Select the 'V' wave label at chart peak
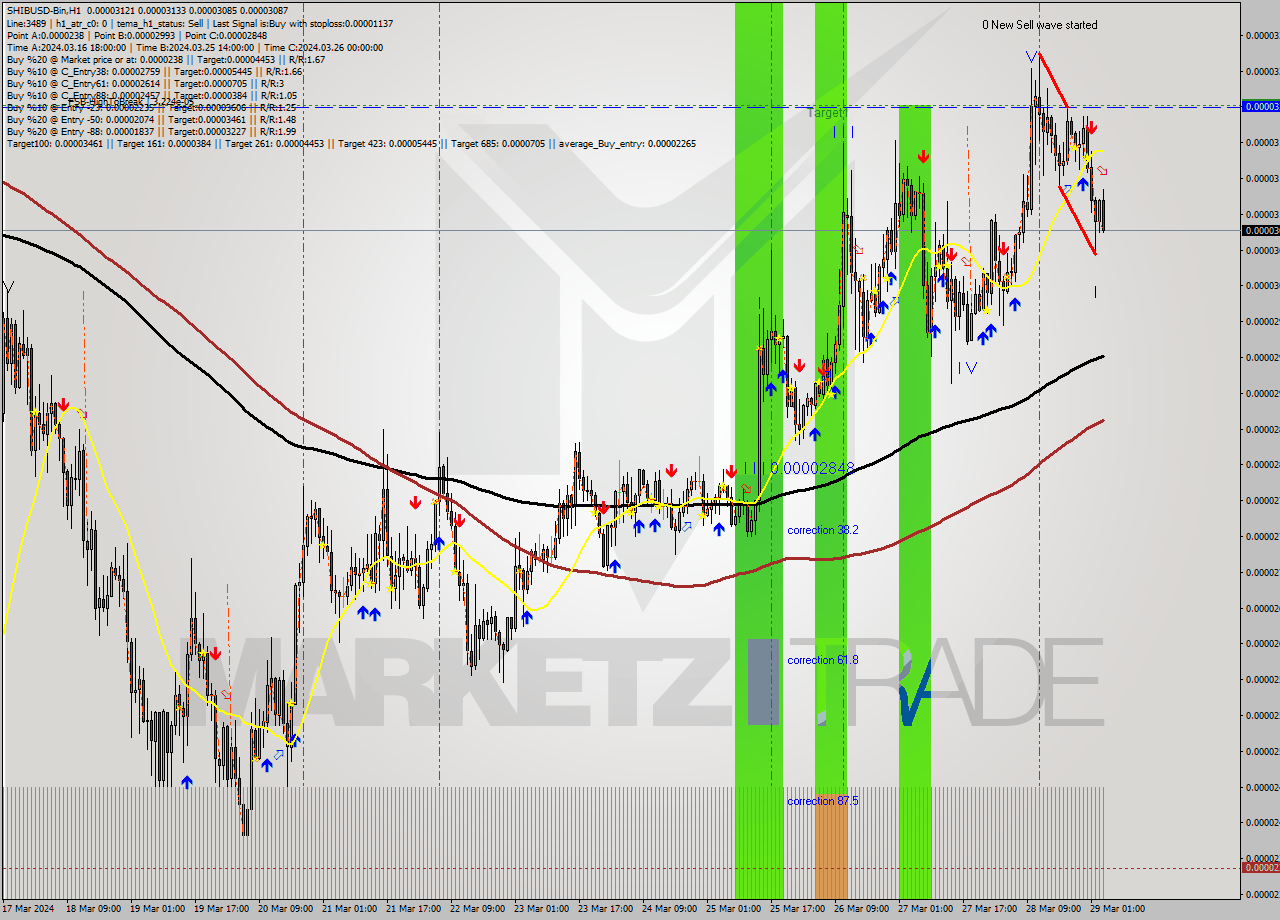The width and height of the screenshot is (1280, 920). [x=1030, y=57]
